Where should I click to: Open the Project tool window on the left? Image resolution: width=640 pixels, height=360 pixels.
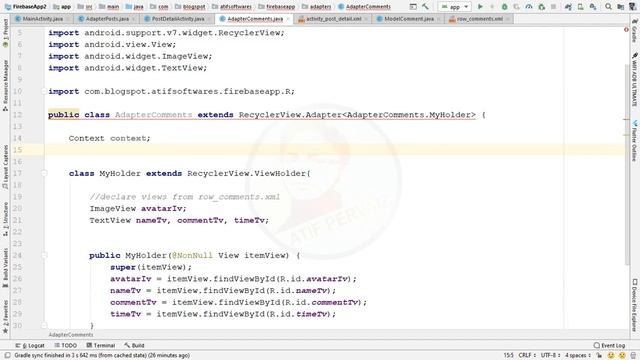pyautogui.click(x=5, y=33)
